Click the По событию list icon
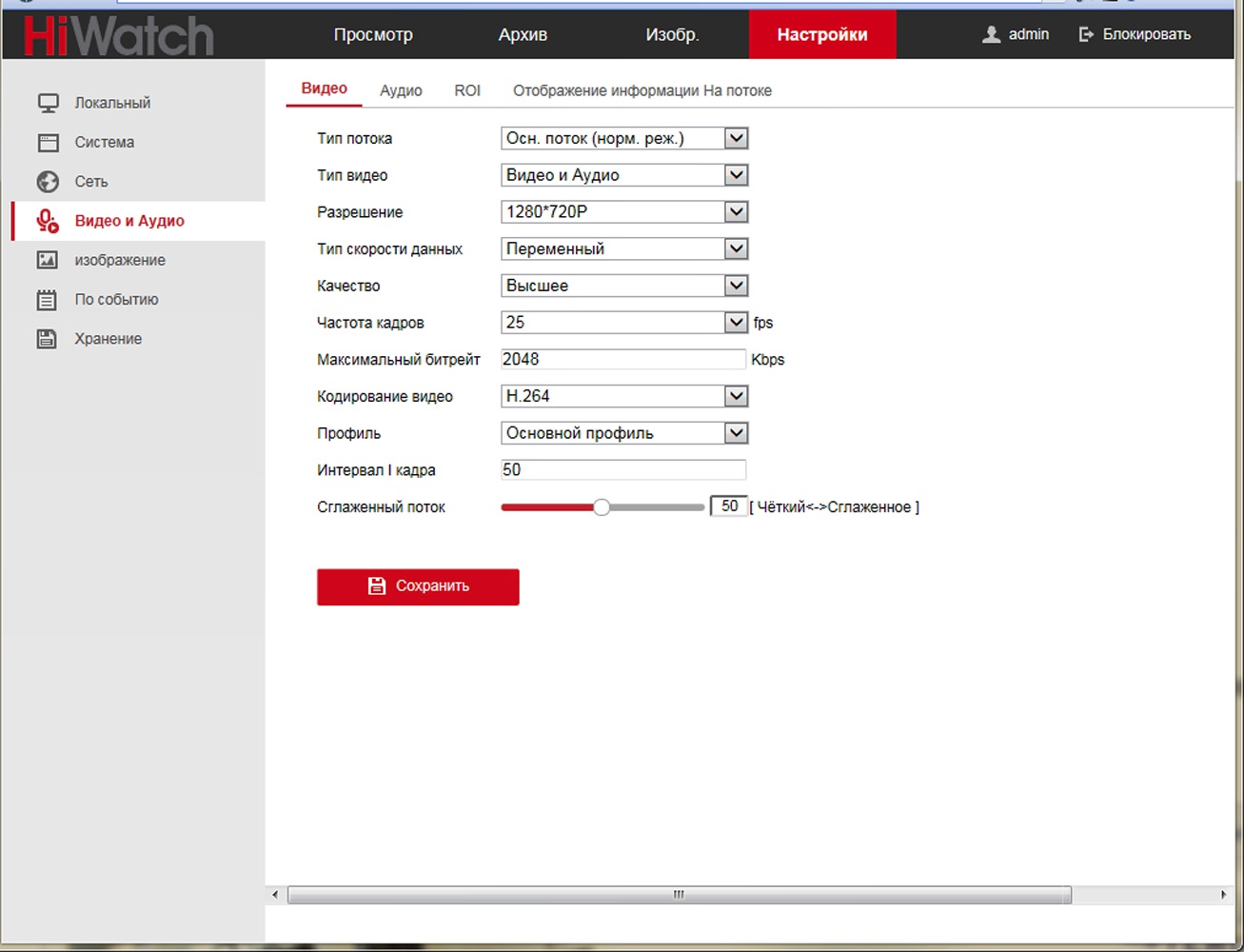The image size is (1244, 952). click(x=48, y=300)
